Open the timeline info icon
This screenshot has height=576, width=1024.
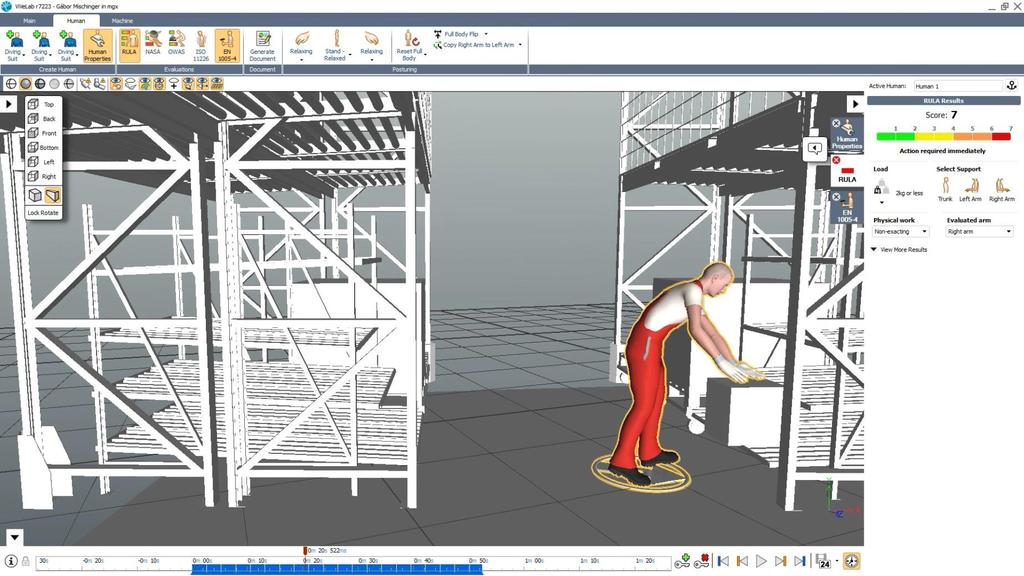coord(11,561)
